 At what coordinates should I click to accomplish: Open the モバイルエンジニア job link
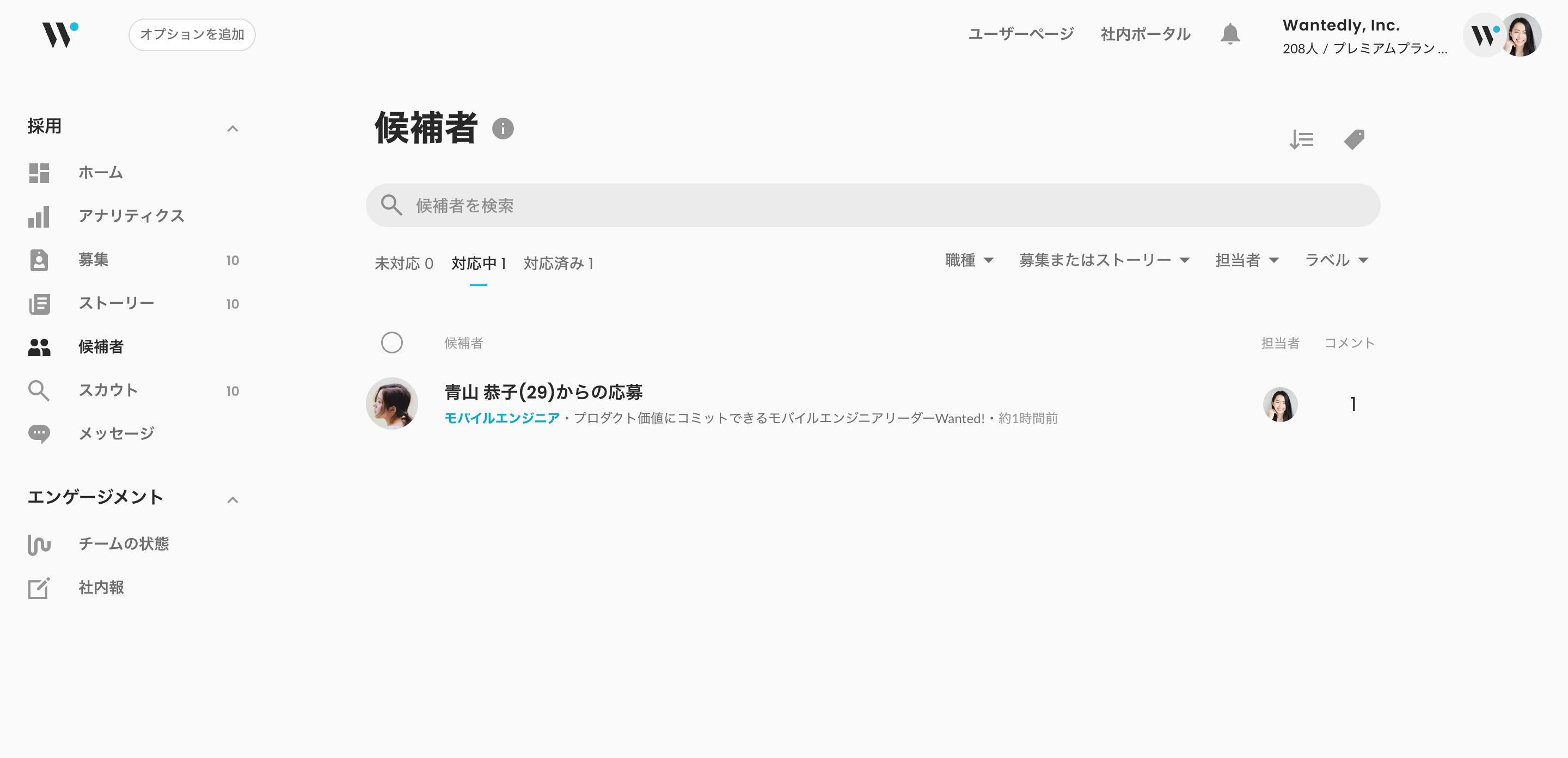(501, 418)
